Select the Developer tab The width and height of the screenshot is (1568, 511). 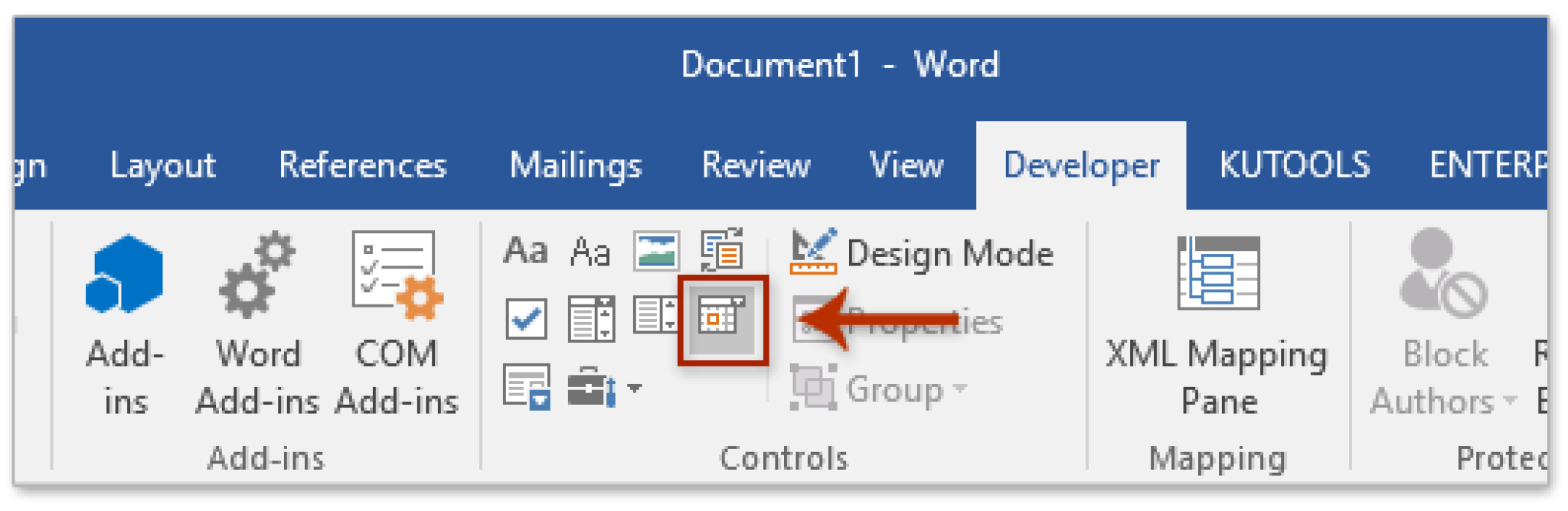pyautogui.click(x=1081, y=165)
